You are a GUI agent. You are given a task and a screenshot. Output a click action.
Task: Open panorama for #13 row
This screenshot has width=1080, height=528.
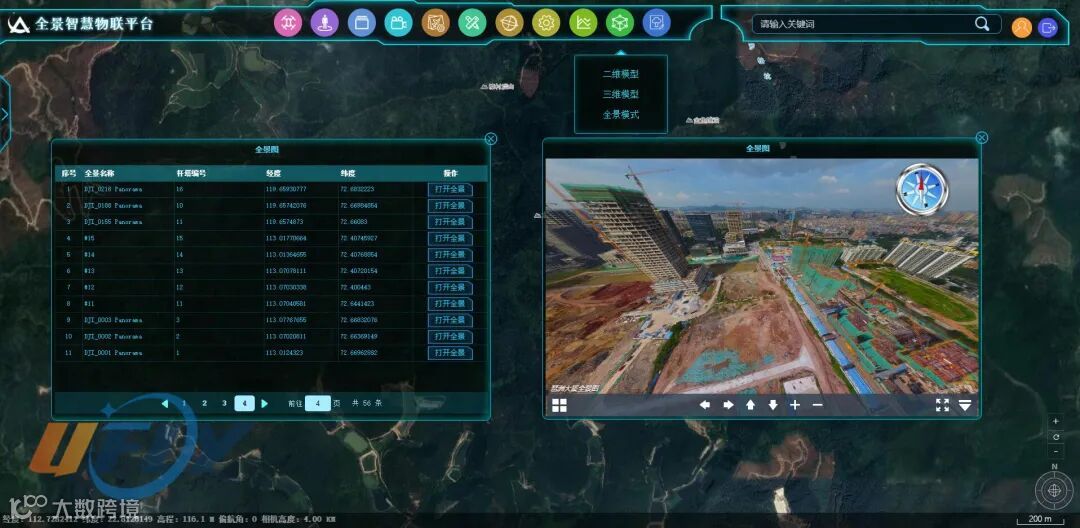[450, 271]
